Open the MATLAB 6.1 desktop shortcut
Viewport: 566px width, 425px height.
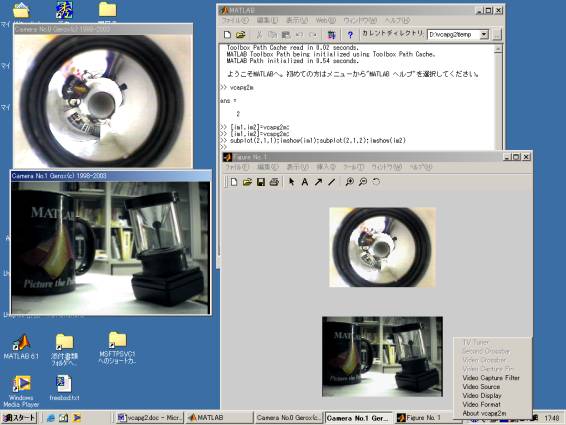click(21, 347)
